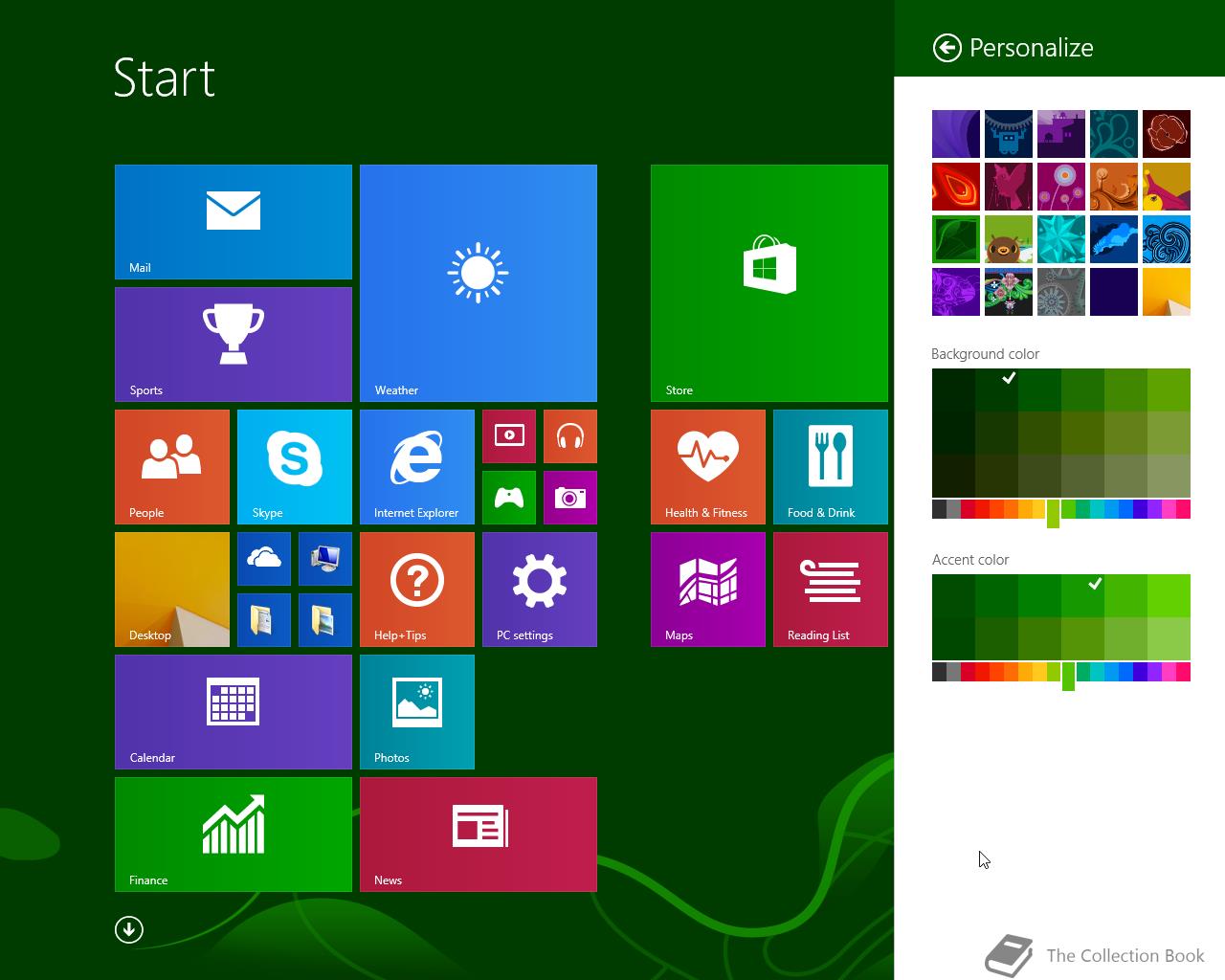The width and height of the screenshot is (1225, 980).
Task: Open the Weather tile
Action: [x=479, y=283]
